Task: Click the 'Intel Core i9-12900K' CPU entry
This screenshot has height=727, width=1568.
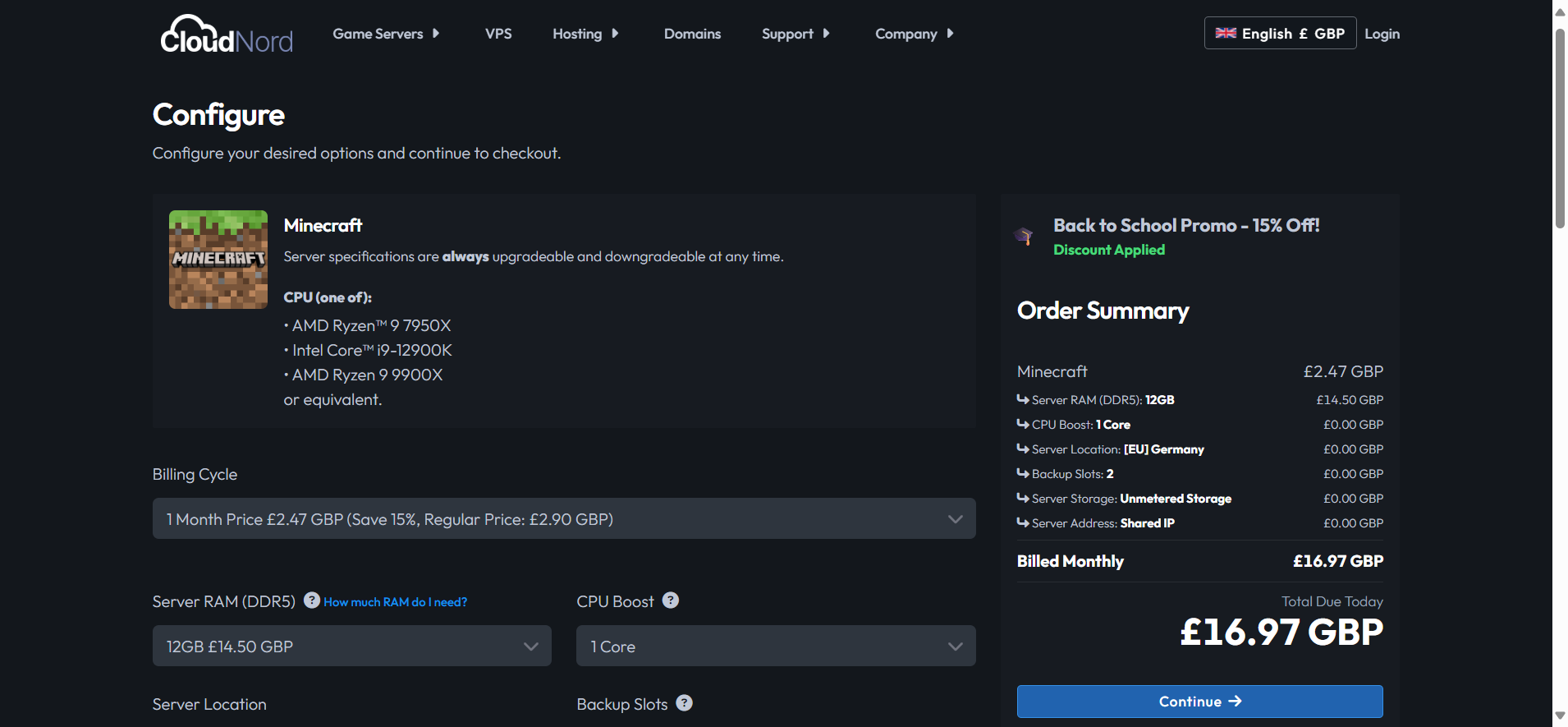Action: pyautogui.click(x=368, y=351)
